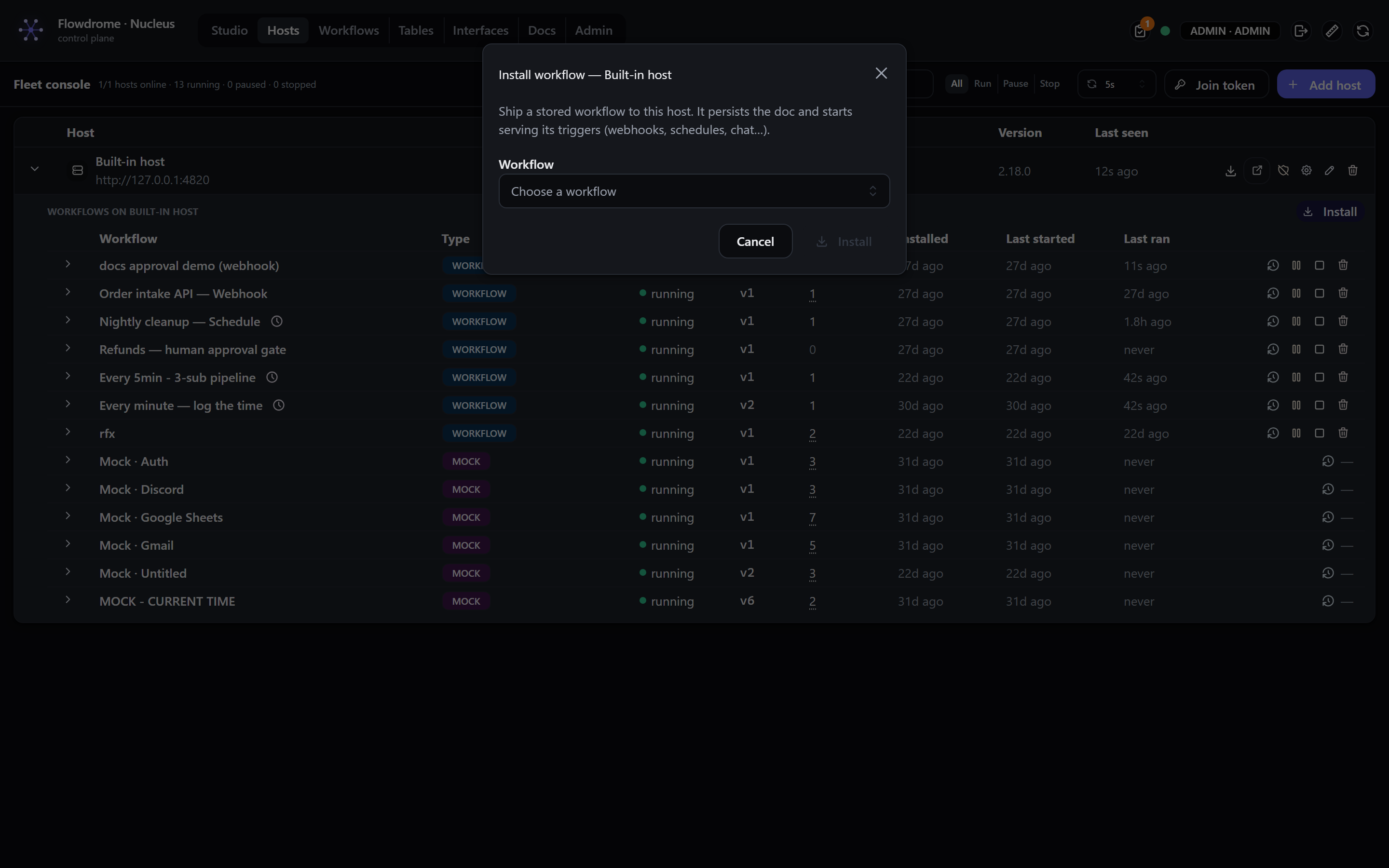Collapse the Built-in host row

(34, 169)
